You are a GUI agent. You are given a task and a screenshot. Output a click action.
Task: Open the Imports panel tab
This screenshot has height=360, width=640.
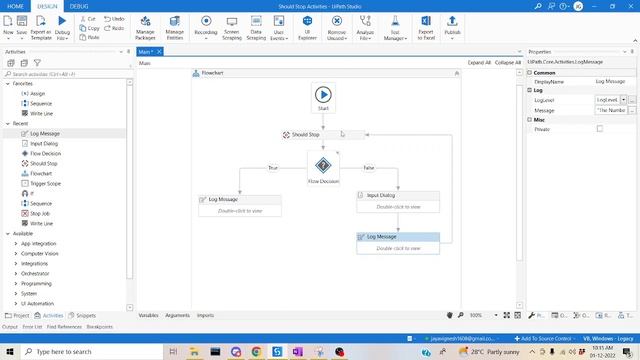tap(205, 315)
